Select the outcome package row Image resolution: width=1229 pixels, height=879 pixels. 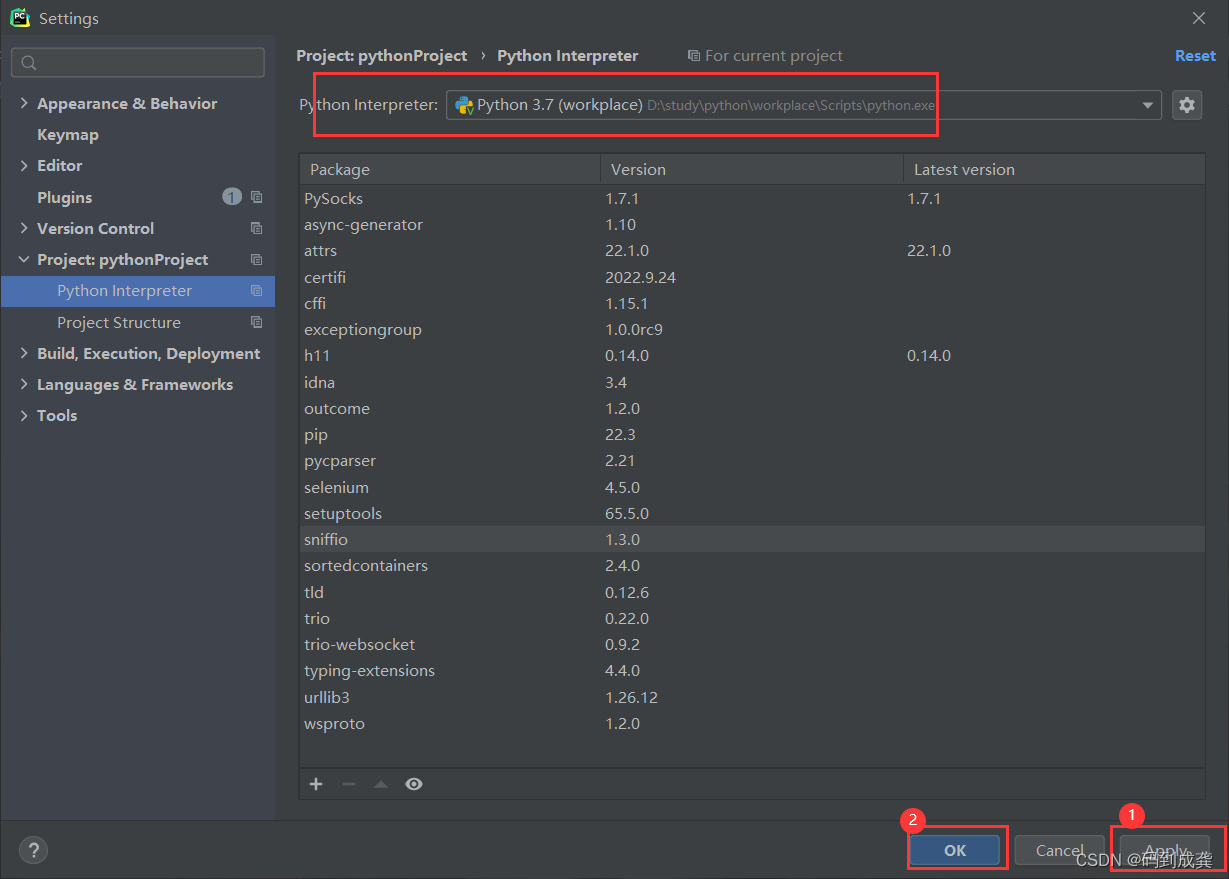tap(752, 408)
